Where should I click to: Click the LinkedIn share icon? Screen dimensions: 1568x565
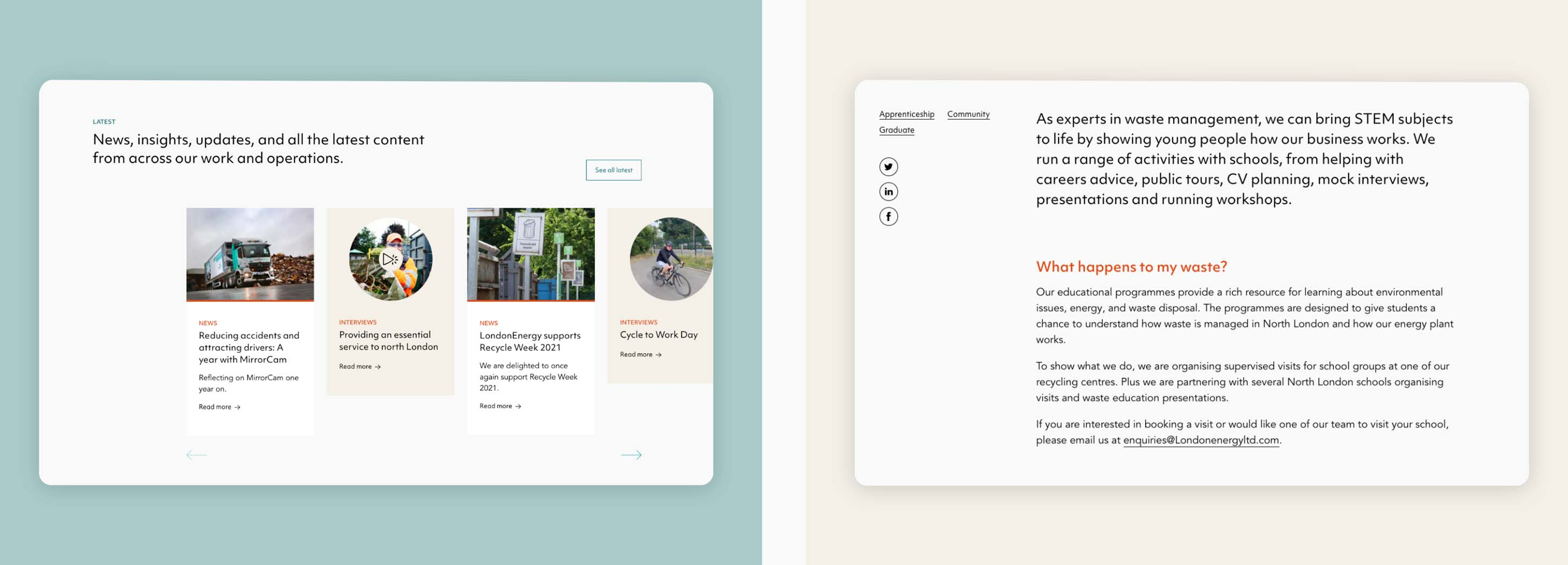point(888,191)
